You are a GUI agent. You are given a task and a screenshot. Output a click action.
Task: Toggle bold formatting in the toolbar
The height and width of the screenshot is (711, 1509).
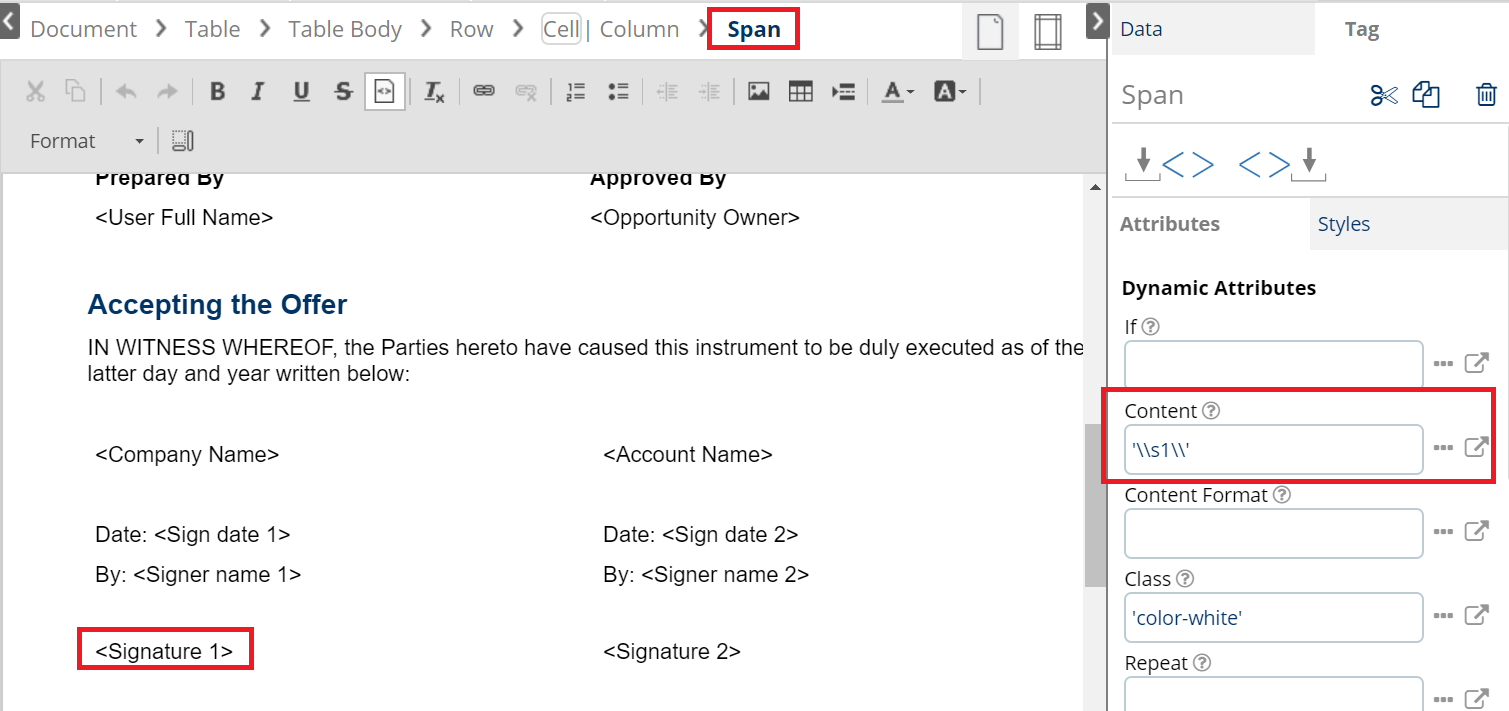pyautogui.click(x=217, y=91)
